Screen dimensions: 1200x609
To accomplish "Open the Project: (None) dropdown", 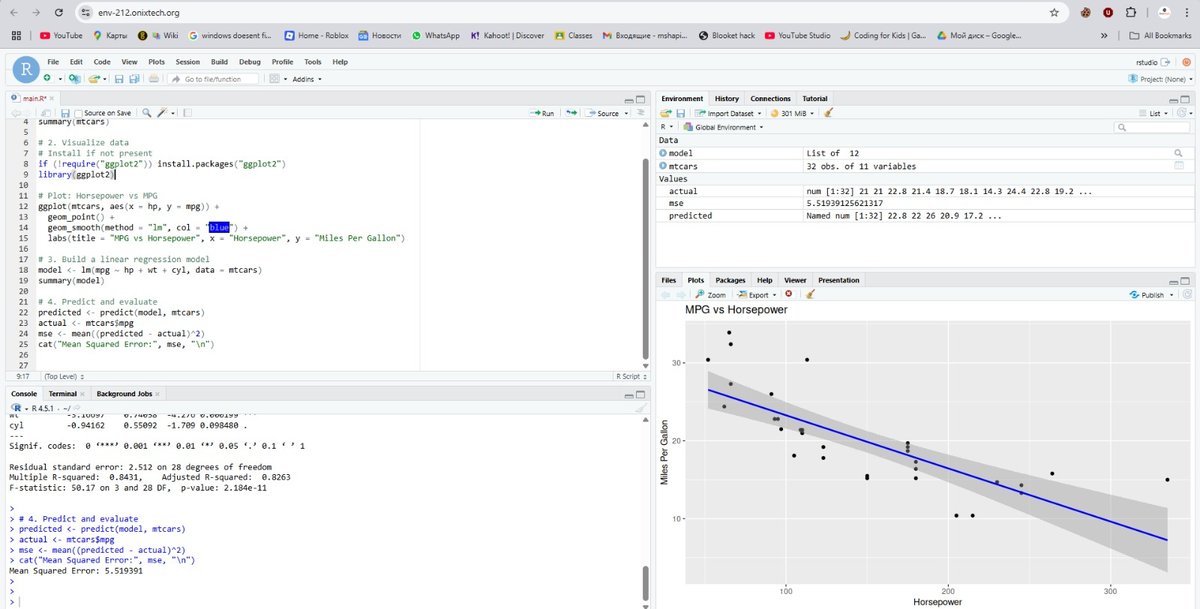I will 1160,79.
